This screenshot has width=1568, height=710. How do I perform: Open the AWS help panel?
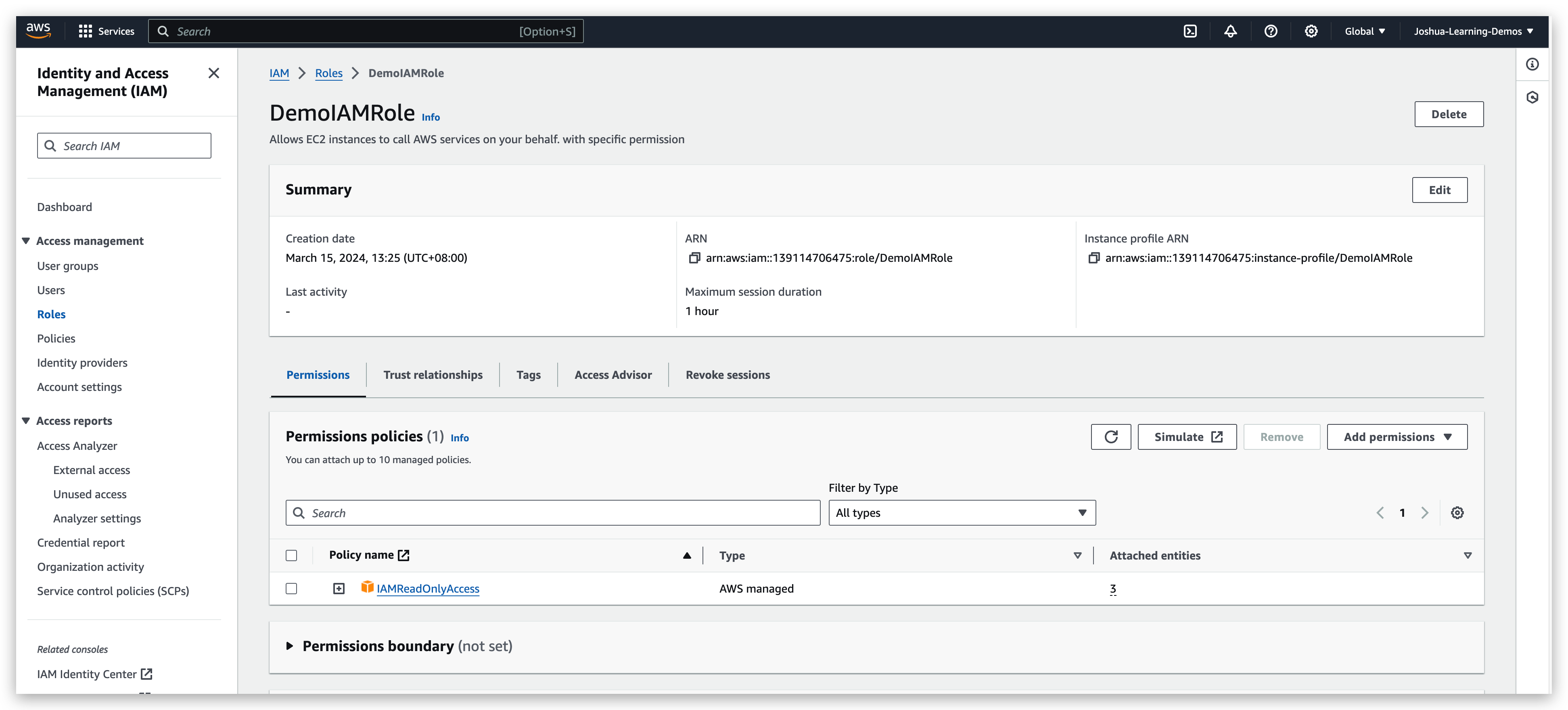pyautogui.click(x=1271, y=30)
